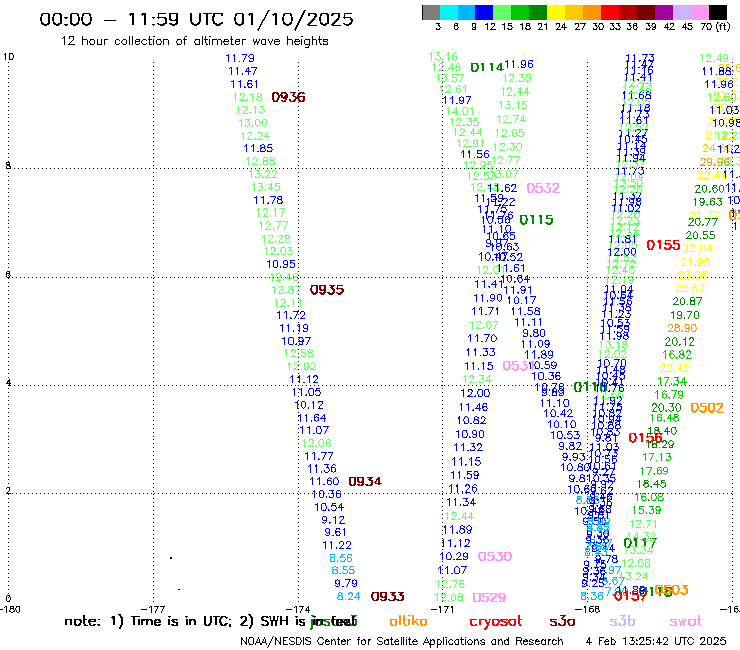Screen dimensions: 740x650
Task: Click the cryosat satellite legend label
Action: pyautogui.click(x=496, y=622)
